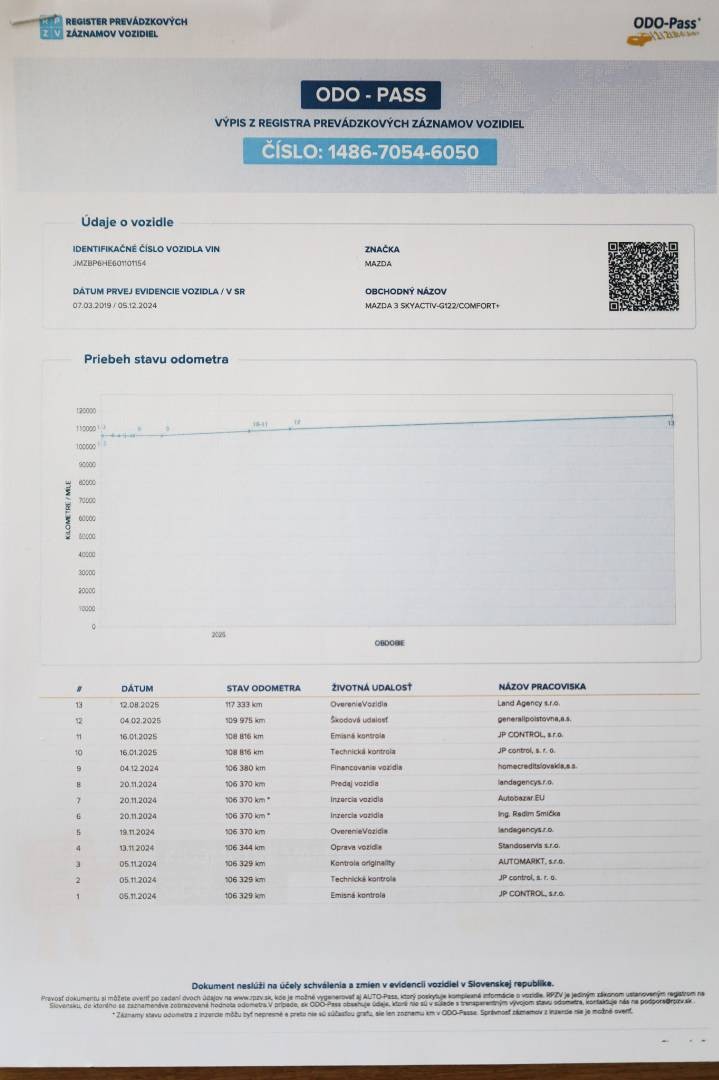The width and height of the screenshot is (719, 1080).
Task: Click data point 10-11 on the odometer chart
Action: (x=249, y=430)
